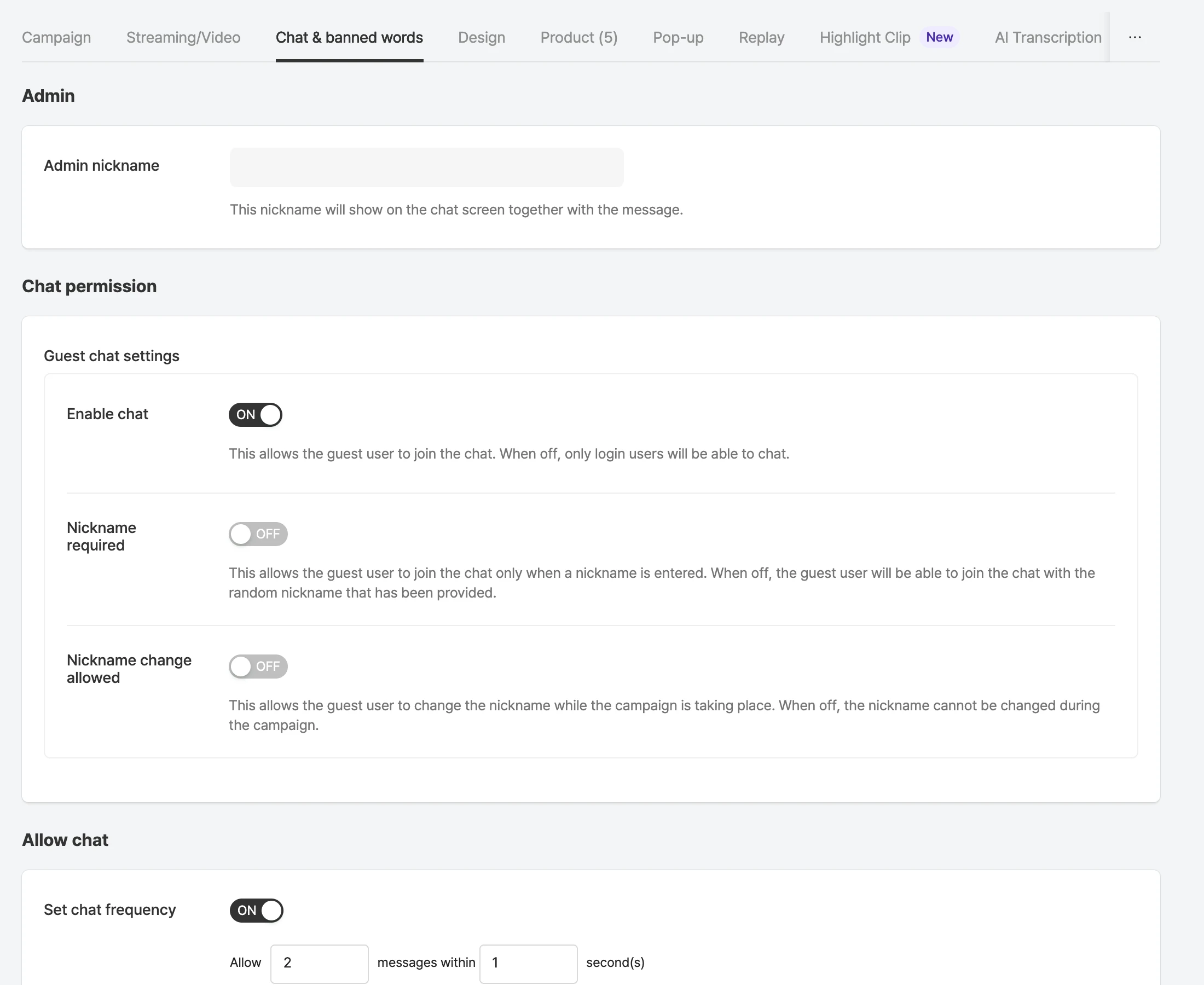The height and width of the screenshot is (985, 1204).
Task: Switch to the Replay tab
Action: coord(761,37)
